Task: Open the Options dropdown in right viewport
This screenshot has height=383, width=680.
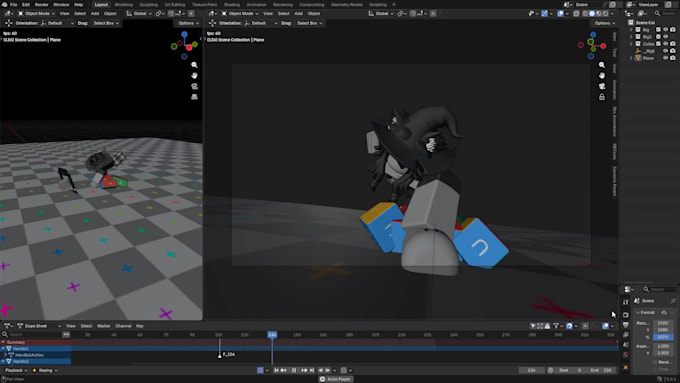Action: click(x=605, y=23)
